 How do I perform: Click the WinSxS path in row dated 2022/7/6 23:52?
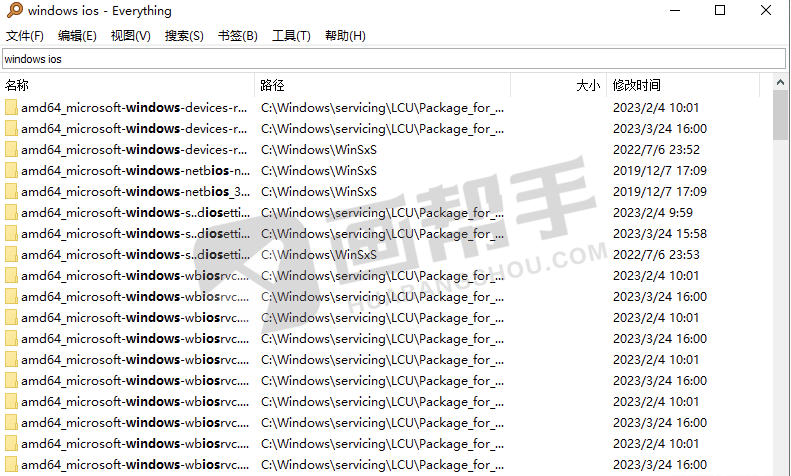[x=319, y=150]
